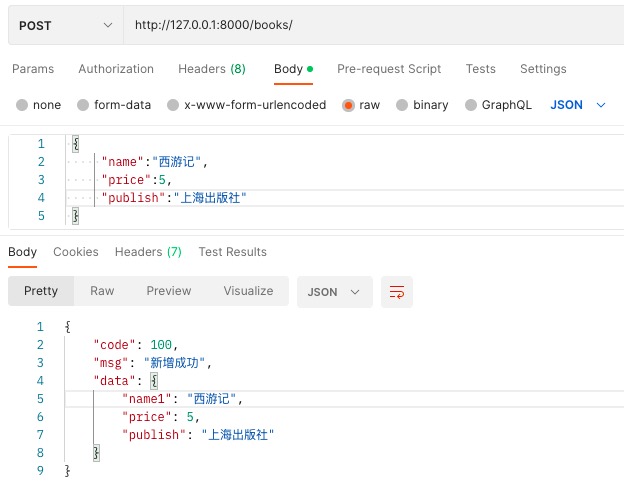Open the JSON body type dropdown

pos(578,105)
